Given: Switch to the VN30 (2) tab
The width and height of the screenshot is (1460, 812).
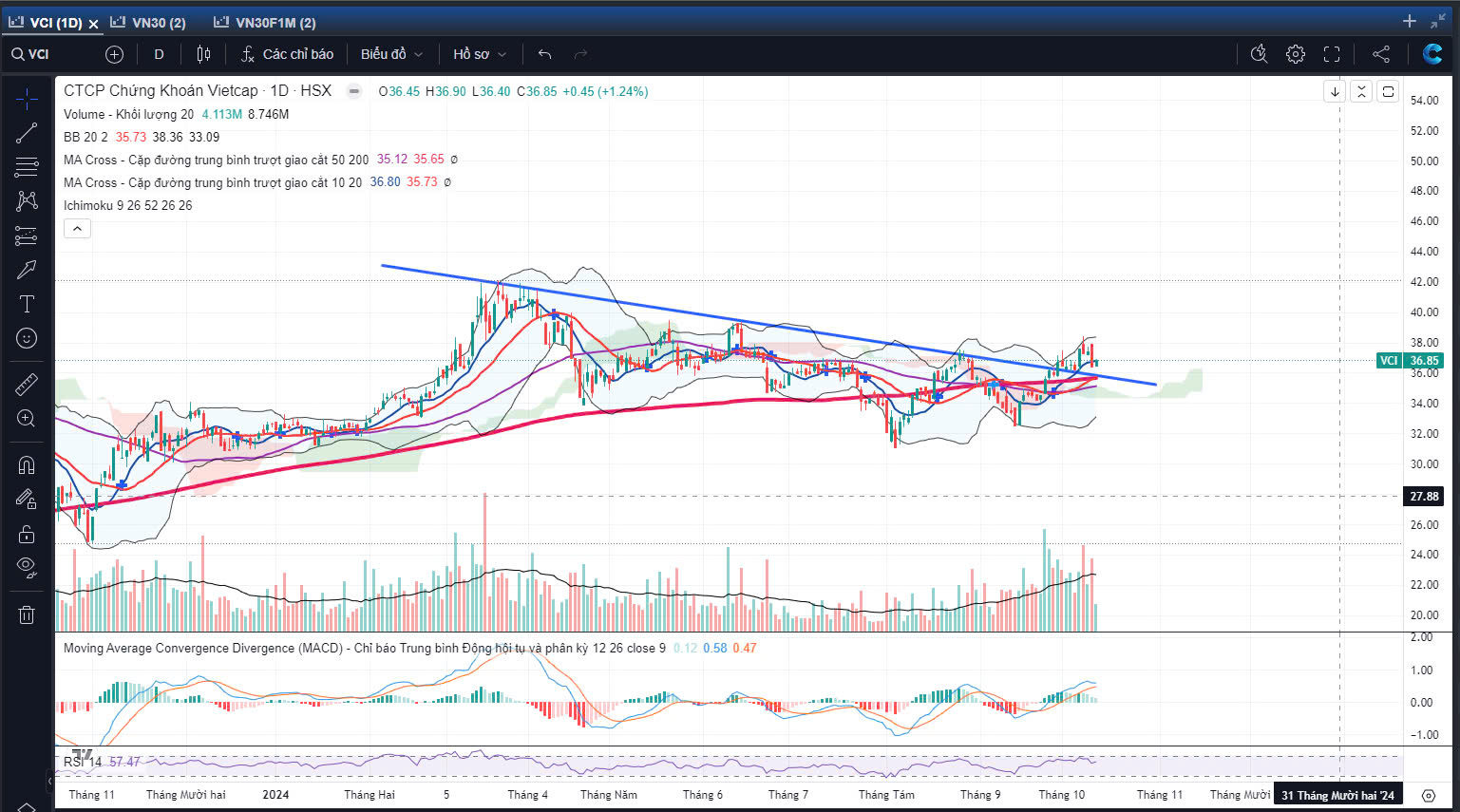Looking at the screenshot, I should (x=148, y=22).
